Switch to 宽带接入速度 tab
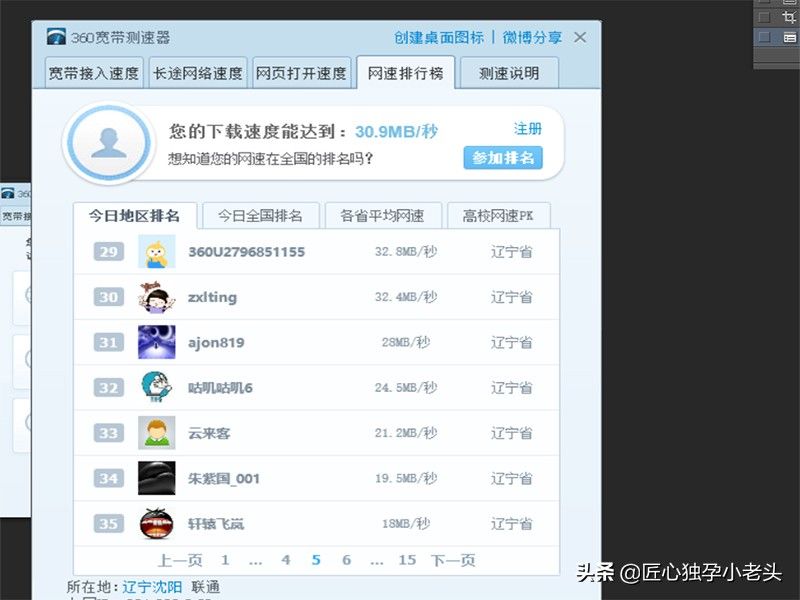The image size is (800, 600). [94, 73]
